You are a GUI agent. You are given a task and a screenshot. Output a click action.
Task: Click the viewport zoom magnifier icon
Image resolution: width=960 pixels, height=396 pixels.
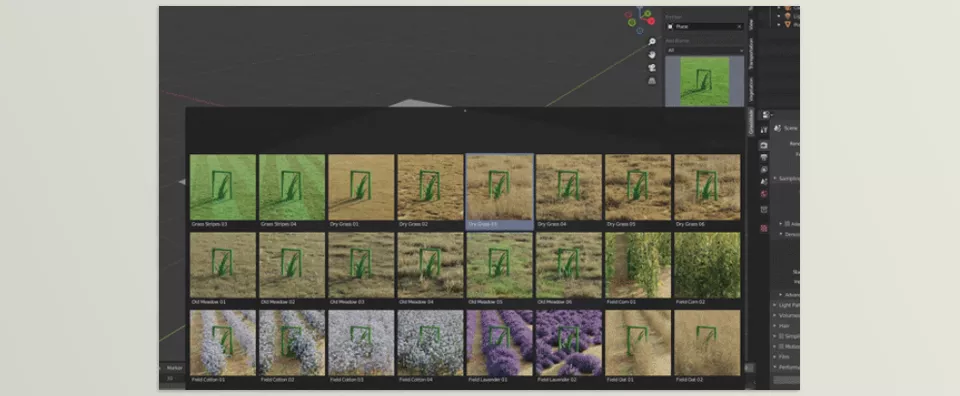(652, 42)
